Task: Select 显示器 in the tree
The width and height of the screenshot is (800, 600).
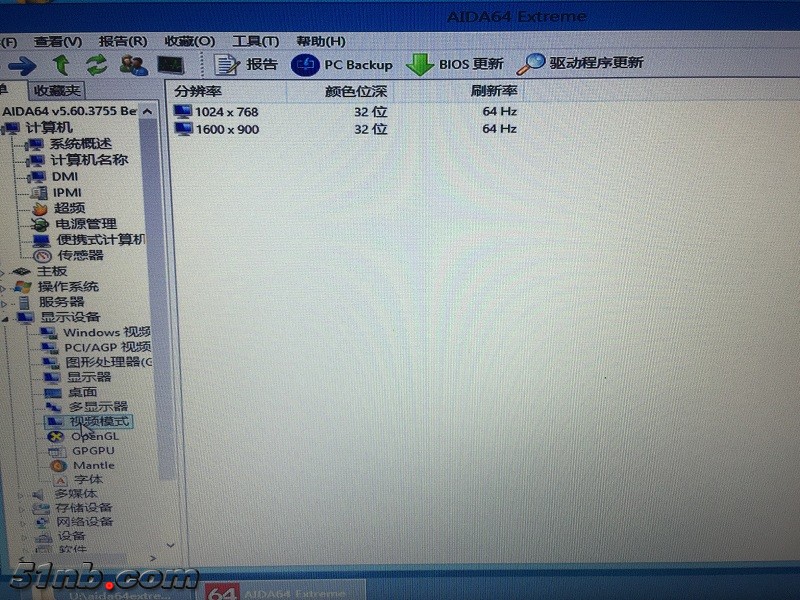Action: (x=89, y=377)
